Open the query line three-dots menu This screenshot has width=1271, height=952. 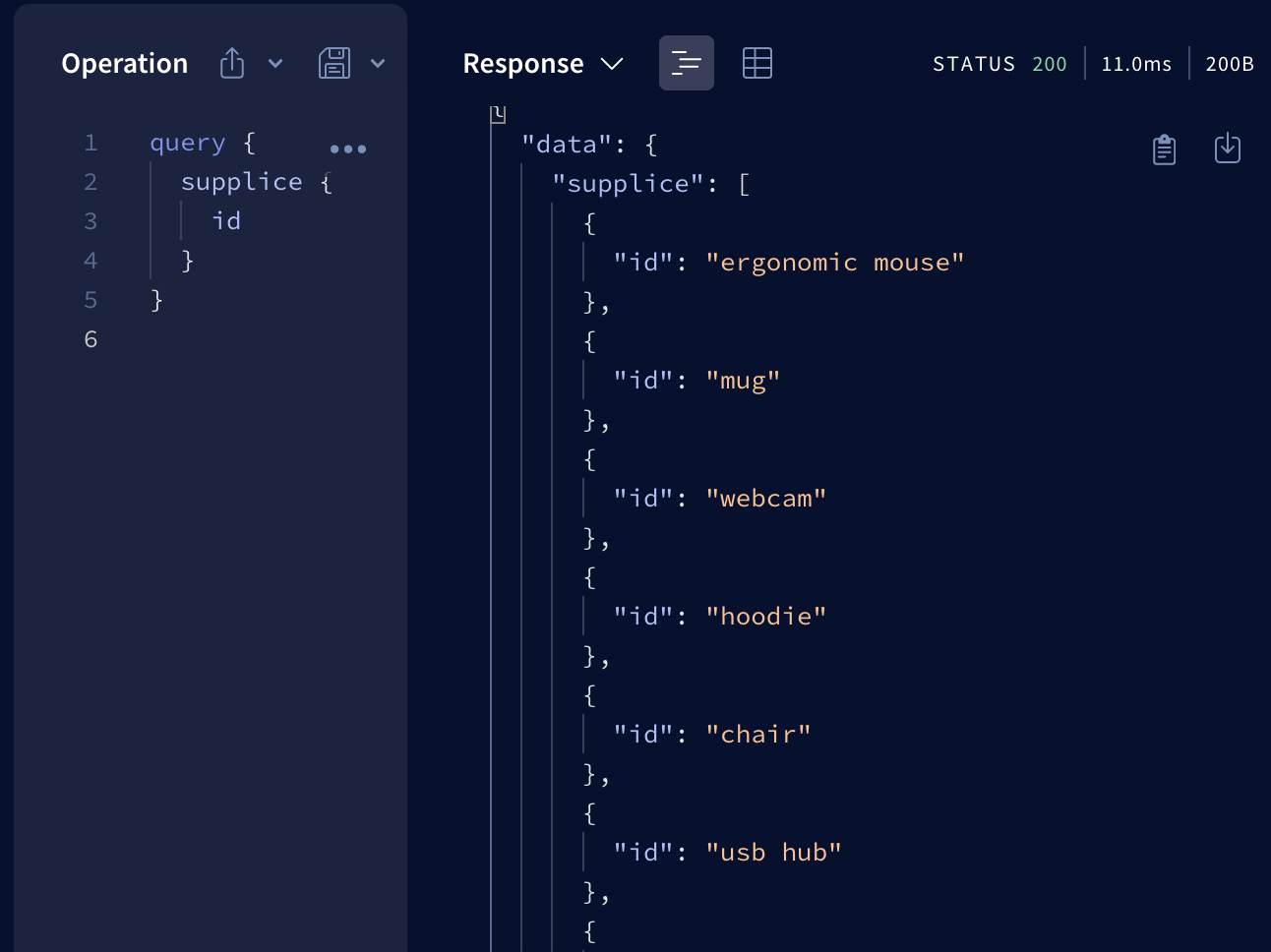348,149
